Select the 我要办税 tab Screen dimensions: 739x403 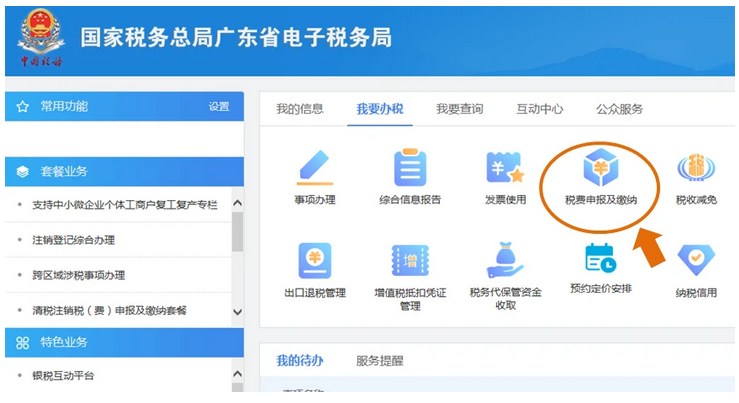380,109
